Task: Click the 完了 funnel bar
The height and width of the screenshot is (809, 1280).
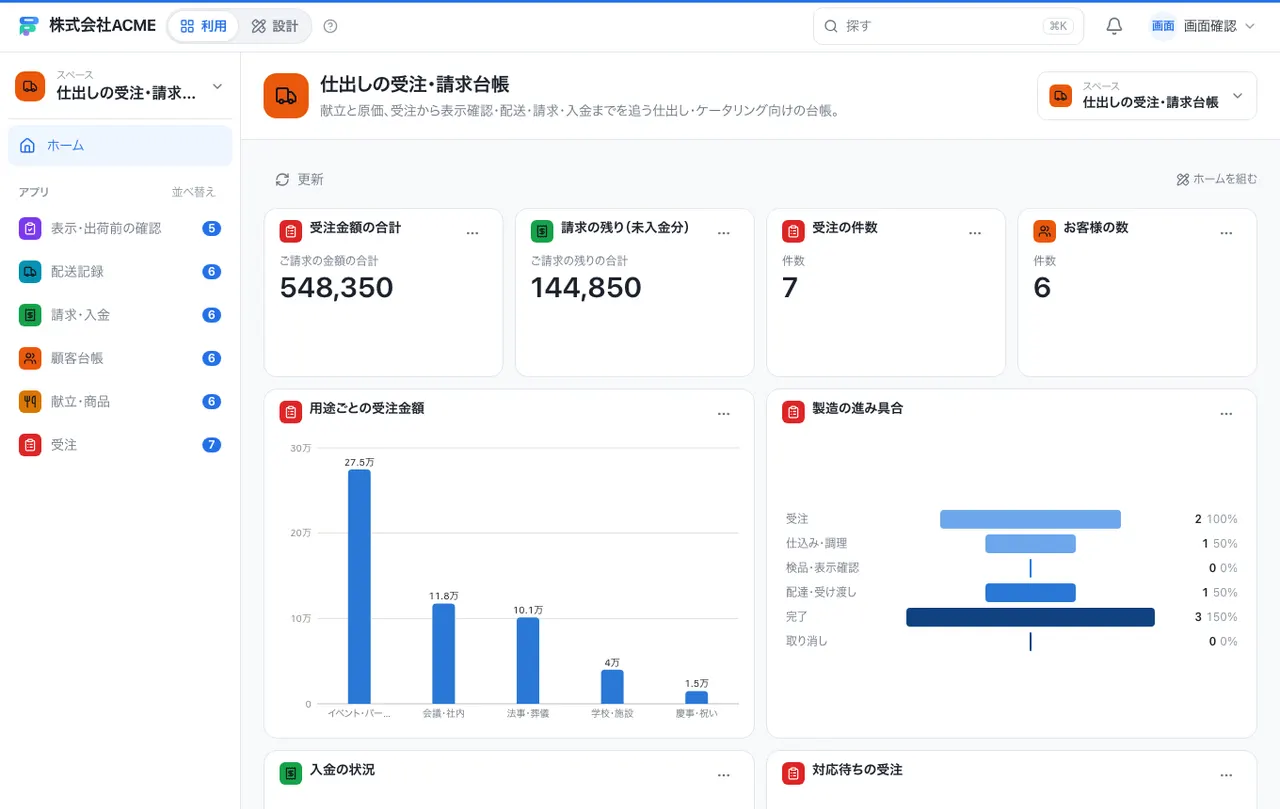Action: 1030,617
